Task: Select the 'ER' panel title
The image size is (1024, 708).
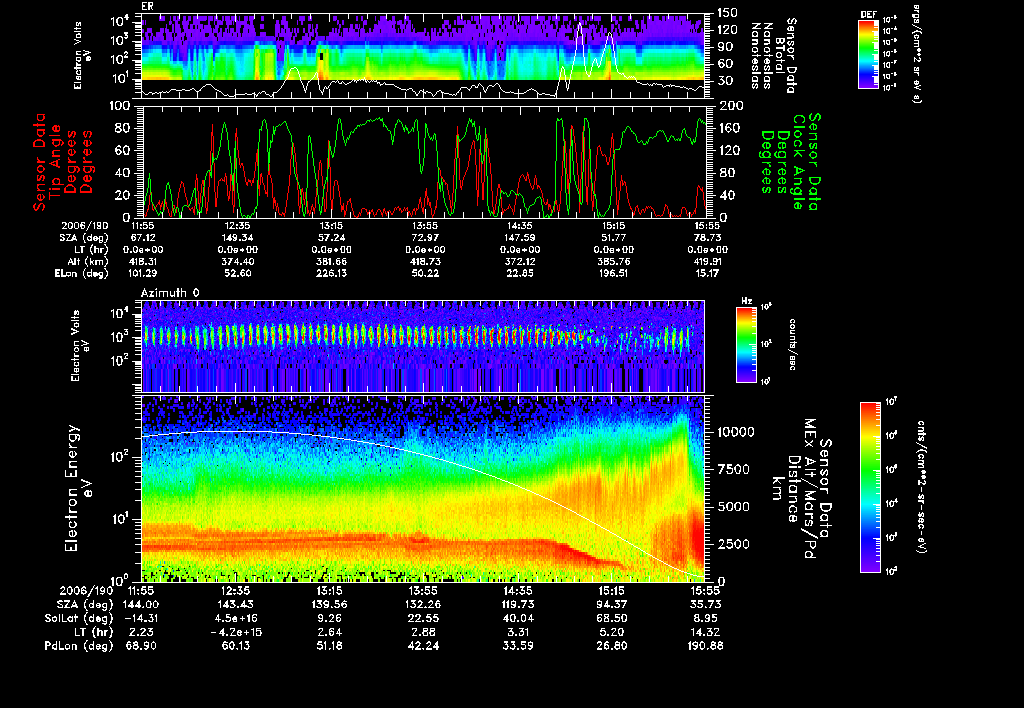Action: tap(147, 7)
